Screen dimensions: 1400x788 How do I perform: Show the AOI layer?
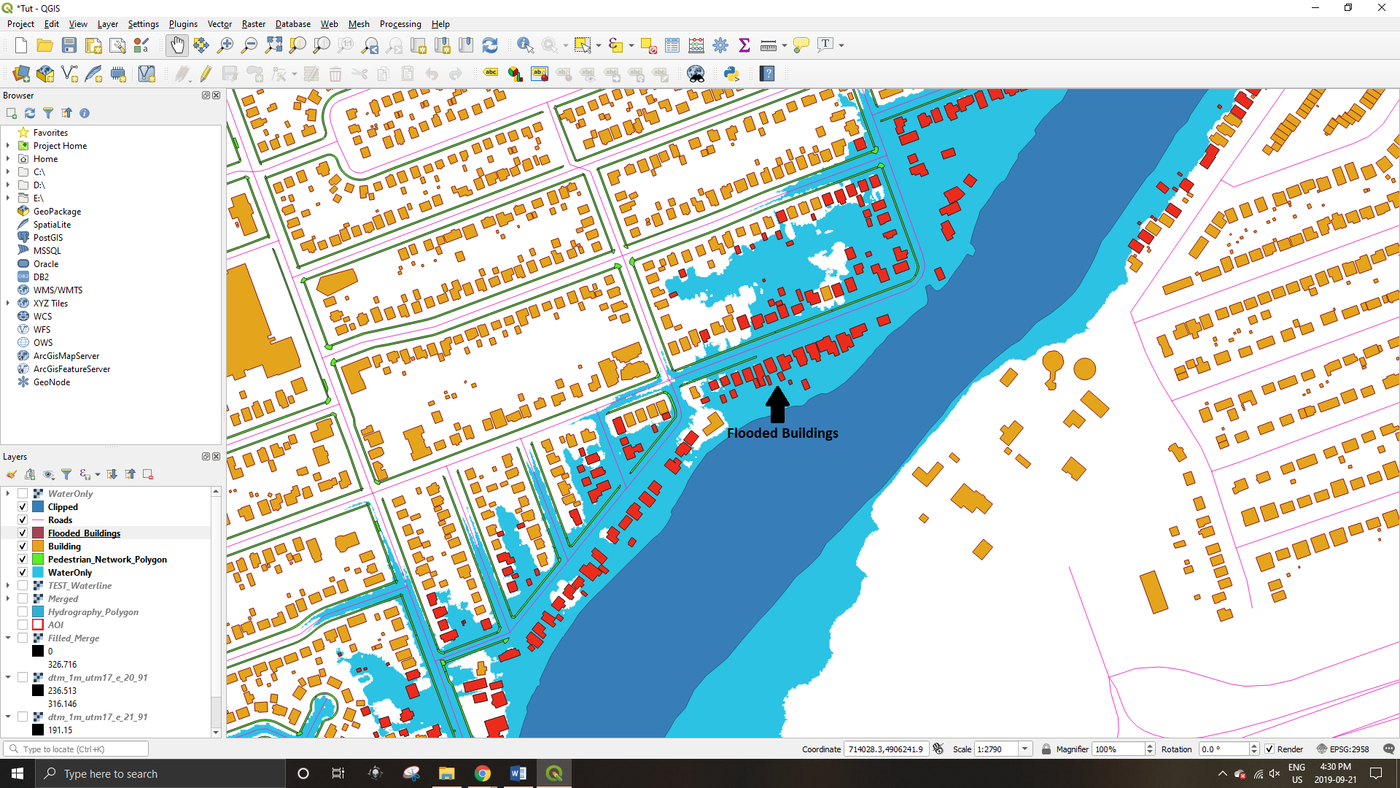pyautogui.click(x=23, y=625)
